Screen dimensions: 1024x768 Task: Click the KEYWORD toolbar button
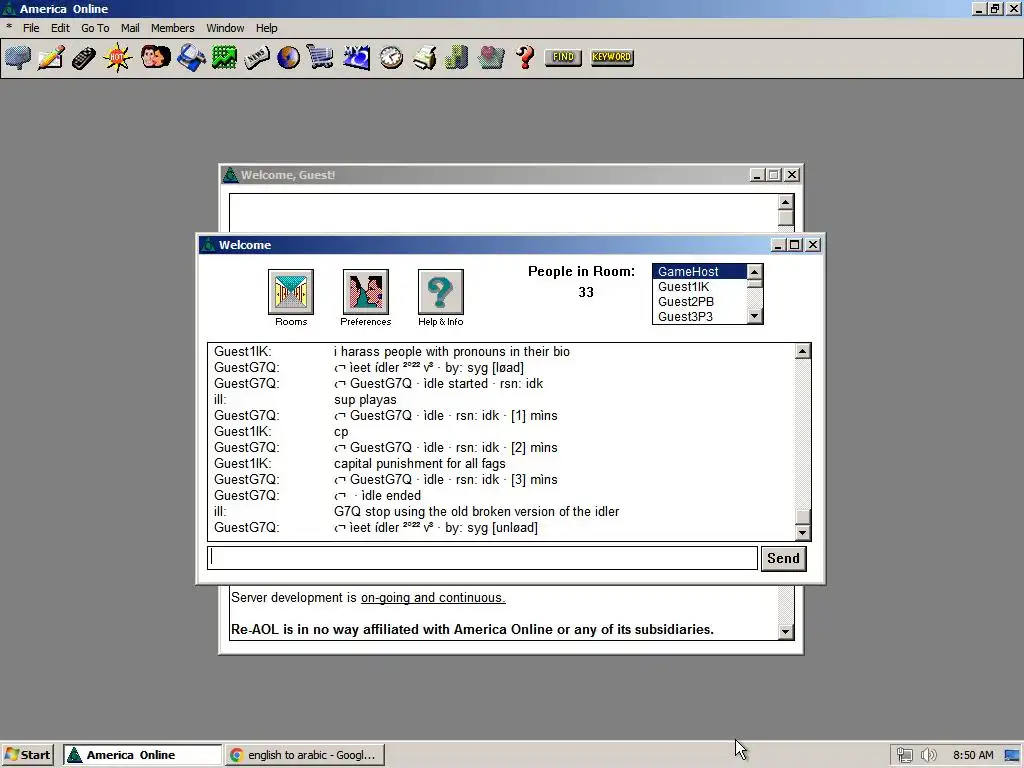point(612,57)
